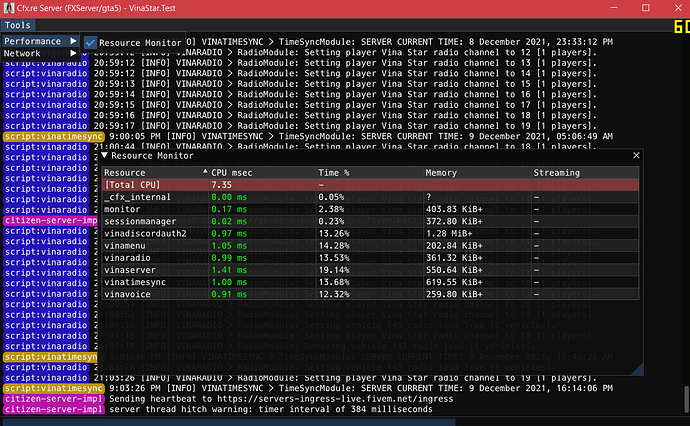
Task: Open the Network submenu
Action: [x=40, y=53]
